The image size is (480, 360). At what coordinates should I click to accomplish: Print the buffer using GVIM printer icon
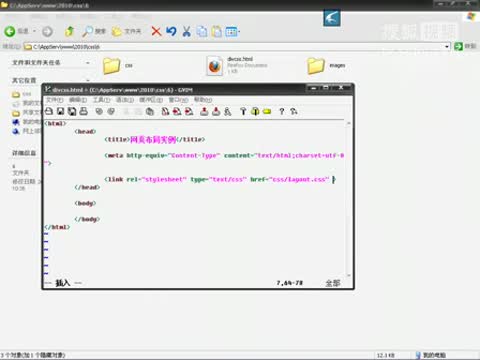coord(84,111)
